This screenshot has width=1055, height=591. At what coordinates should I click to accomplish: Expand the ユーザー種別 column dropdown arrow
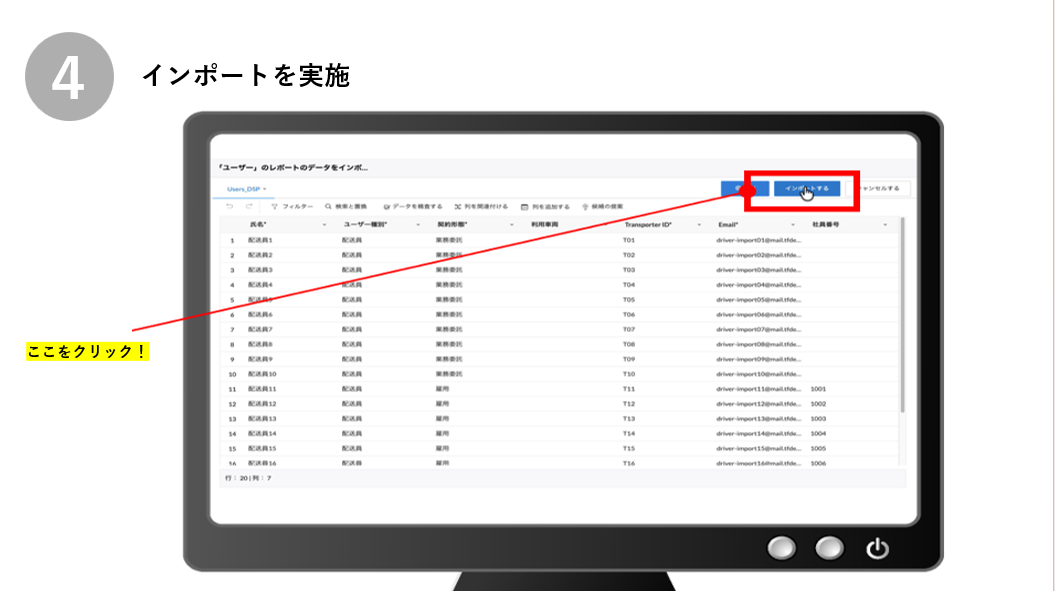(x=417, y=226)
